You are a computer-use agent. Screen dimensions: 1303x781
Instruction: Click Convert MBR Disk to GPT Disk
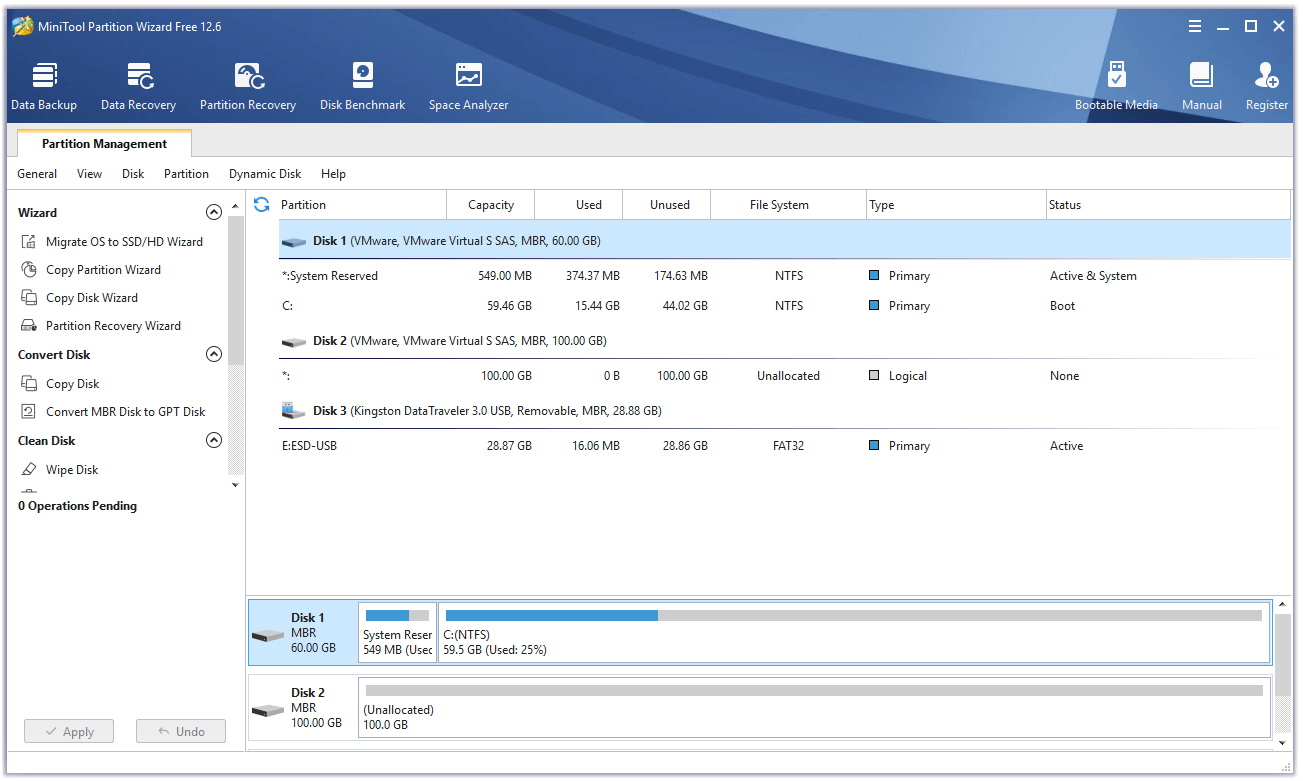click(125, 412)
